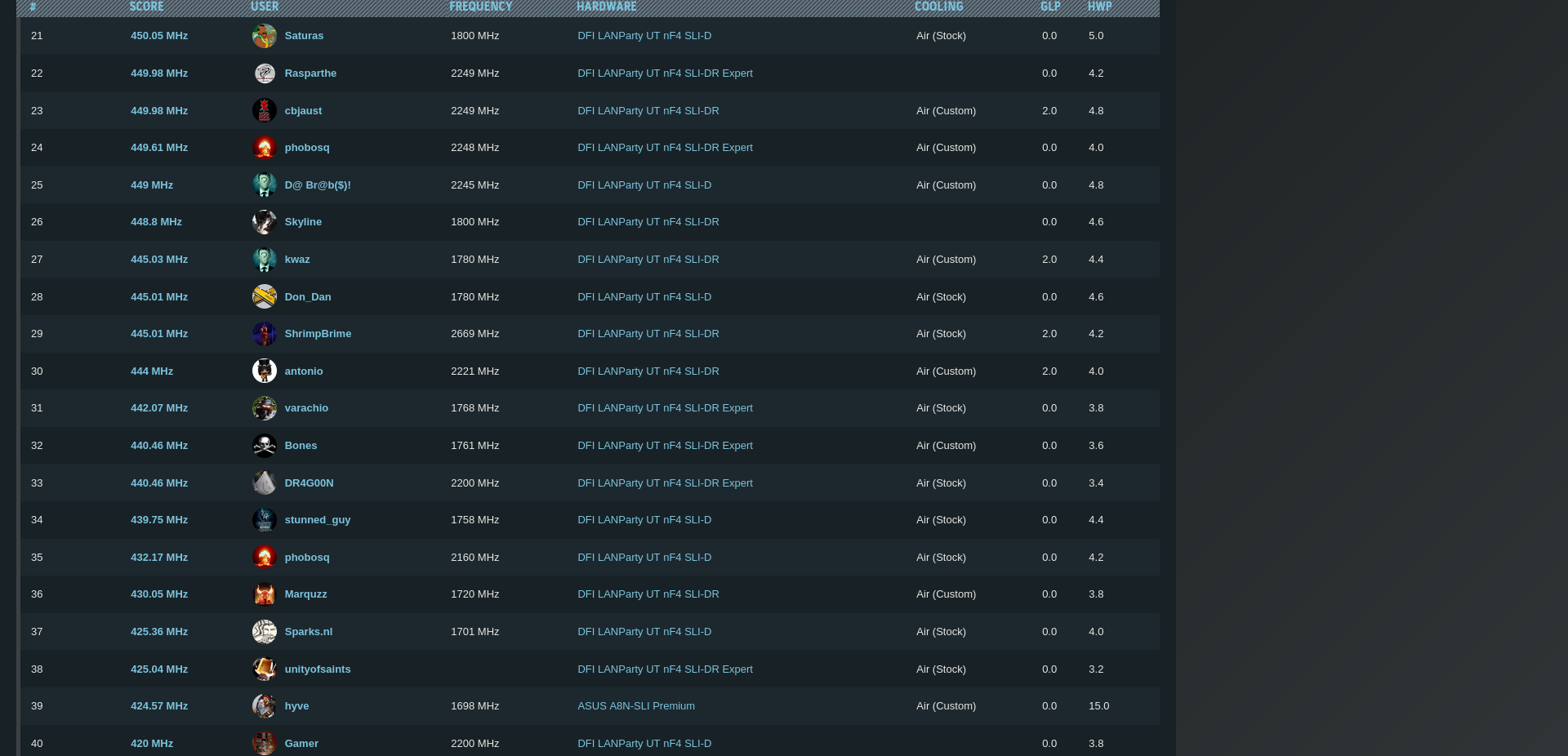1568x756 pixels.
Task: Sort by GLP column header
Action: point(1050,7)
